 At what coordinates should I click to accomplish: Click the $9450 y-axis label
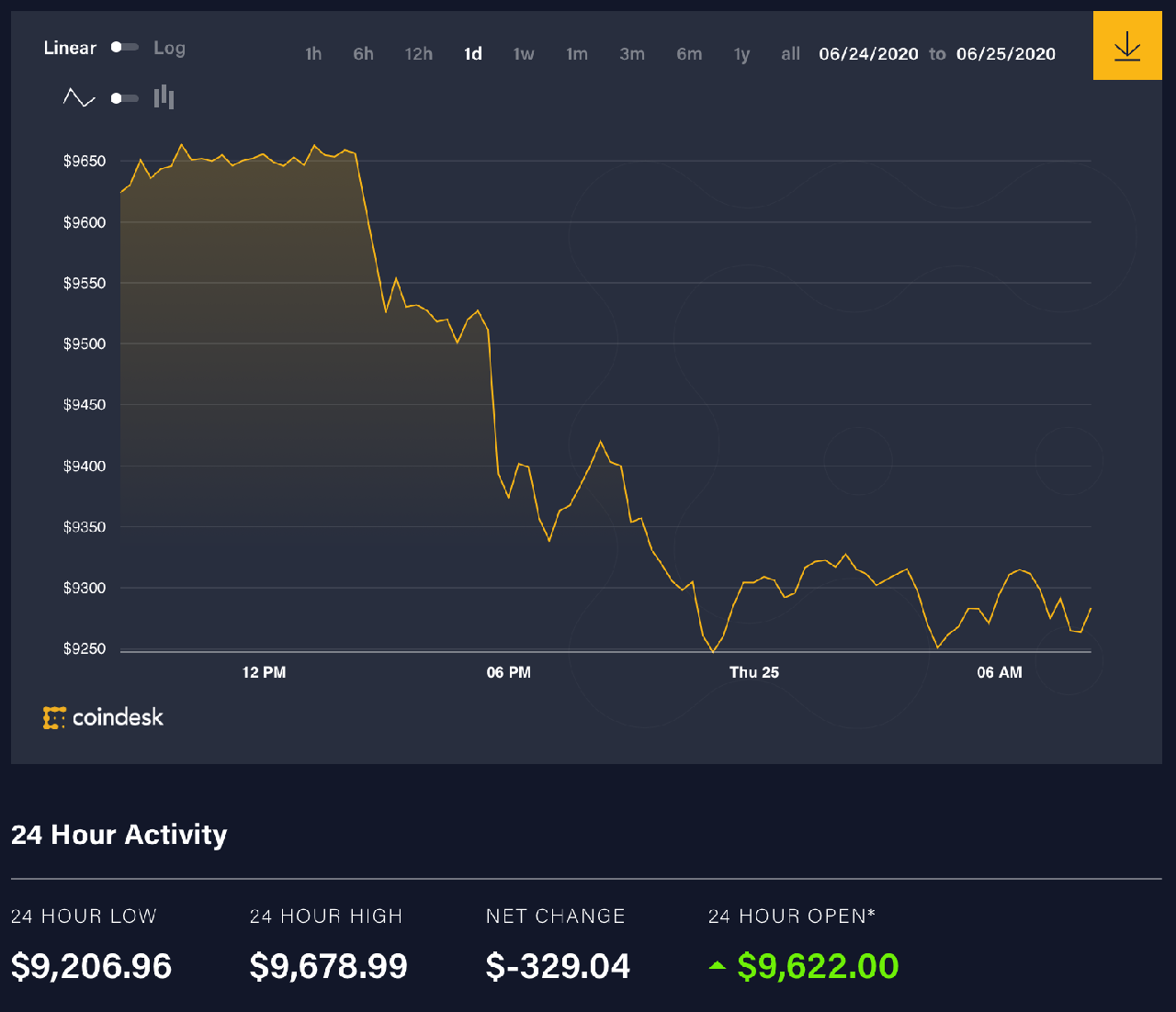[x=85, y=405]
